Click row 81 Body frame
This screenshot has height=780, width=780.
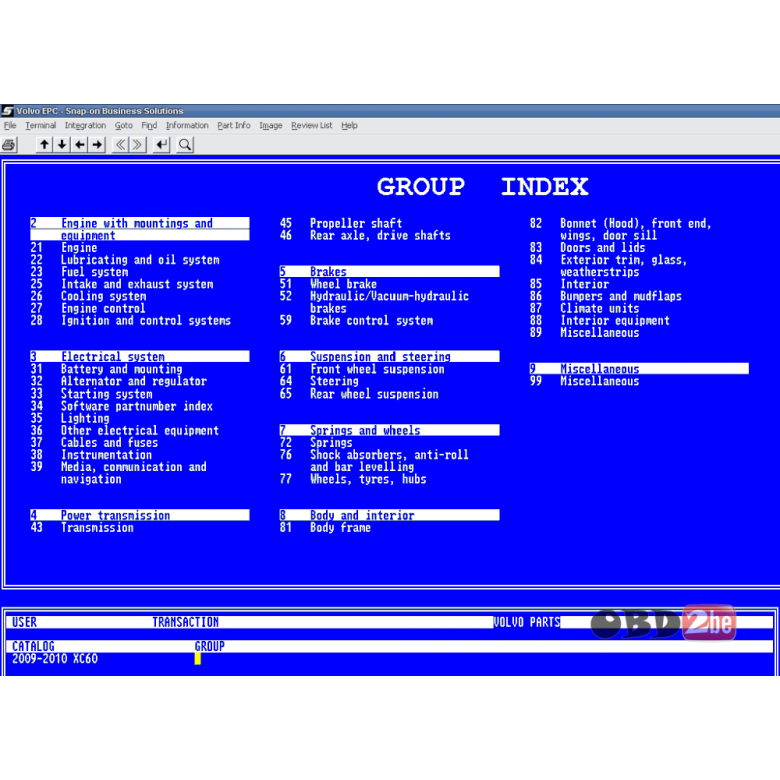(325, 527)
